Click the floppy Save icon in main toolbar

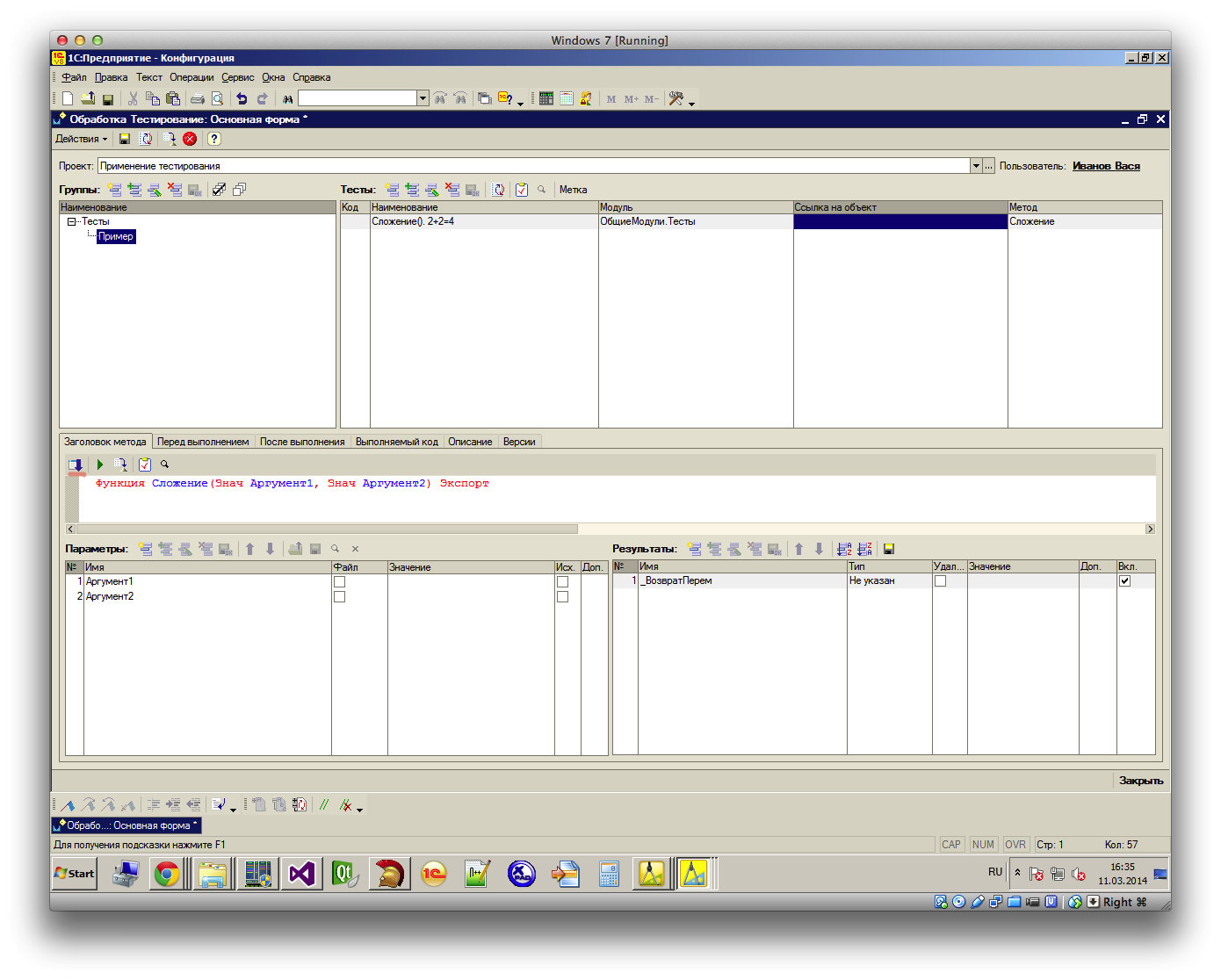tap(108, 99)
